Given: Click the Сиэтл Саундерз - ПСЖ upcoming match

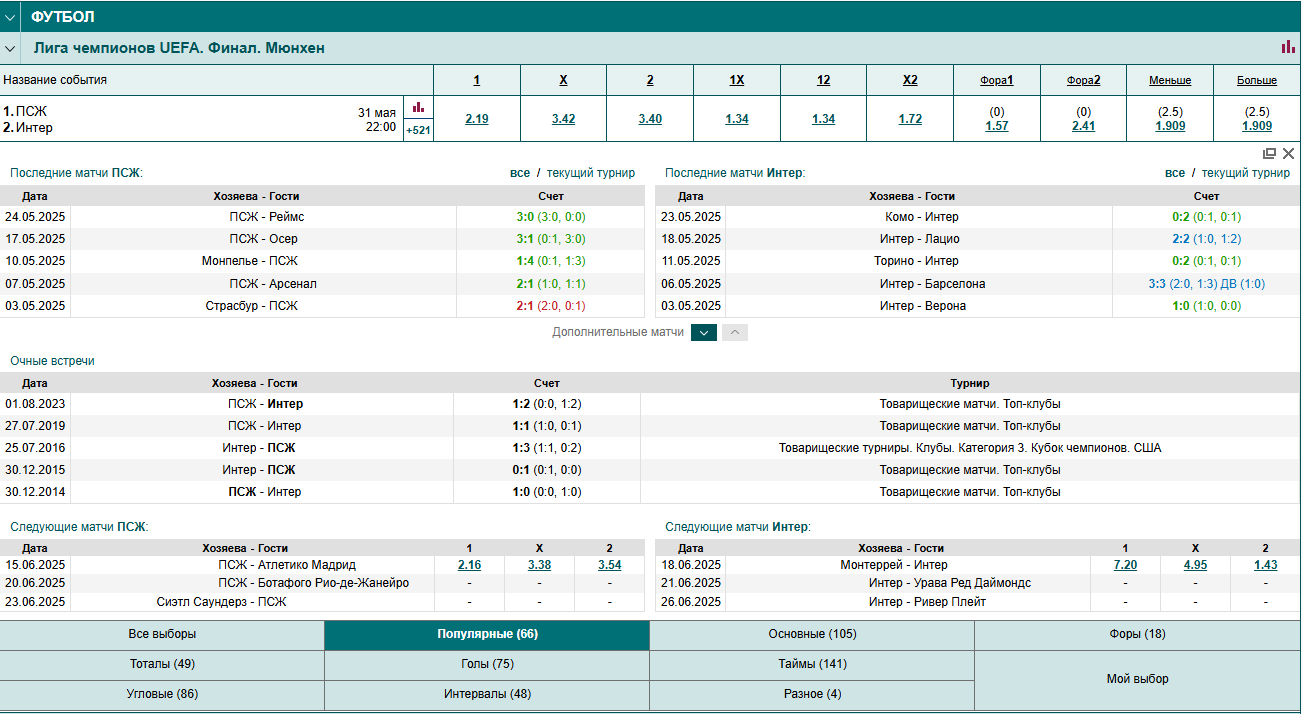Looking at the screenshot, I should 323,602.
